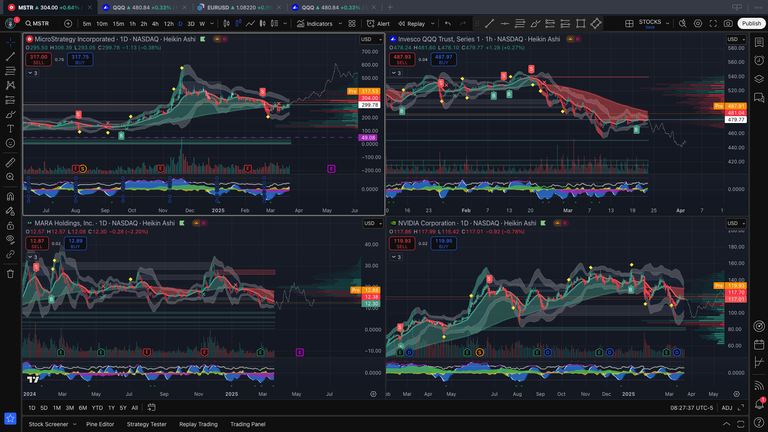Open Stock Screener dropdown
This screenshot has height=432, width=768.
(x=52, y=424)
